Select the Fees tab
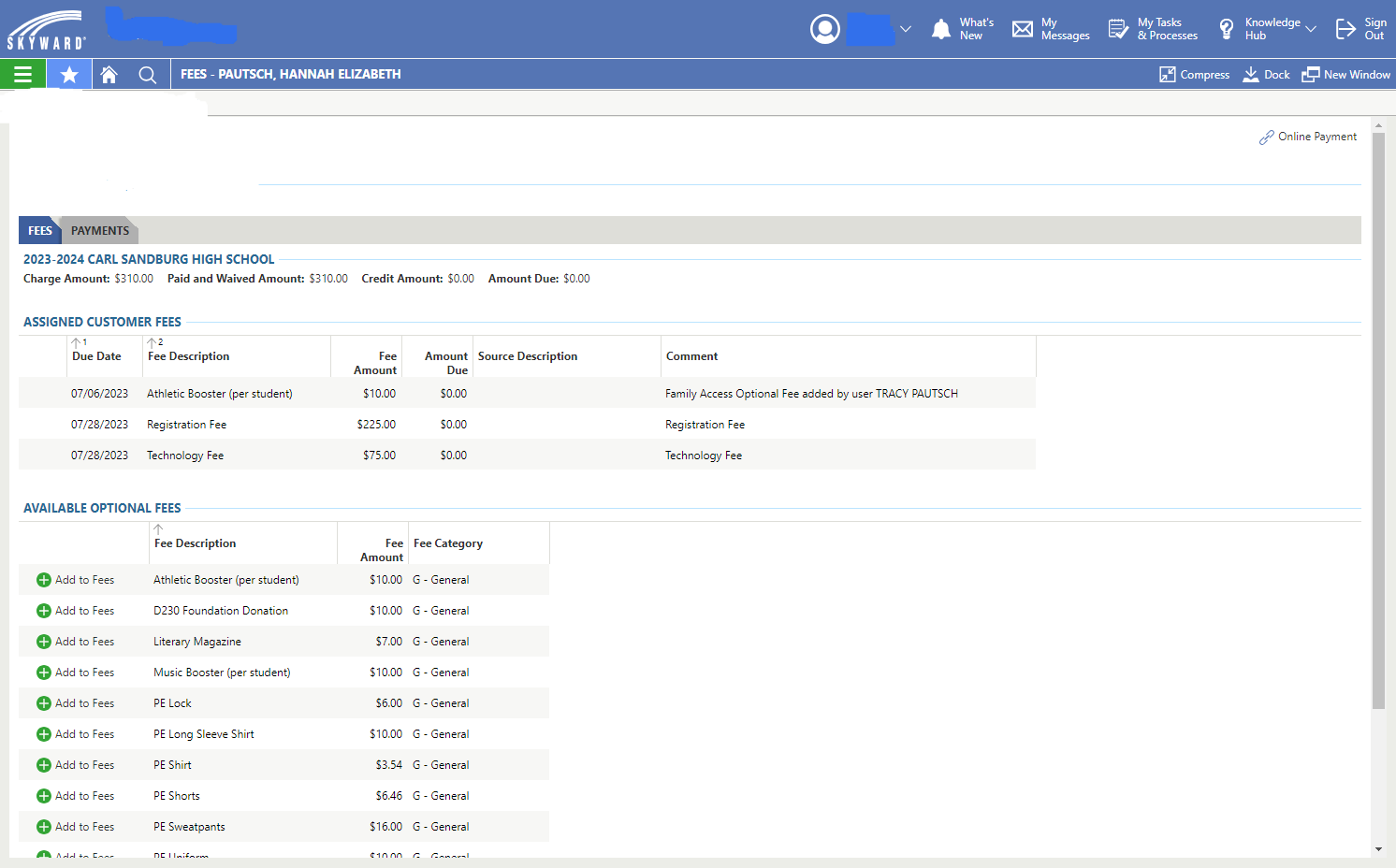The height and width of the screenshot is (868, 1396). (40, 231)
